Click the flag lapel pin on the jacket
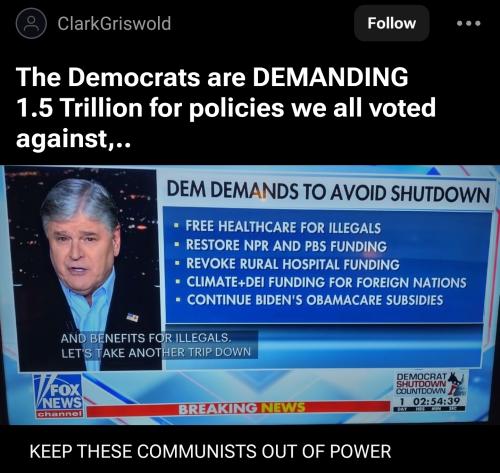The image size is (500, 473). 132,317
